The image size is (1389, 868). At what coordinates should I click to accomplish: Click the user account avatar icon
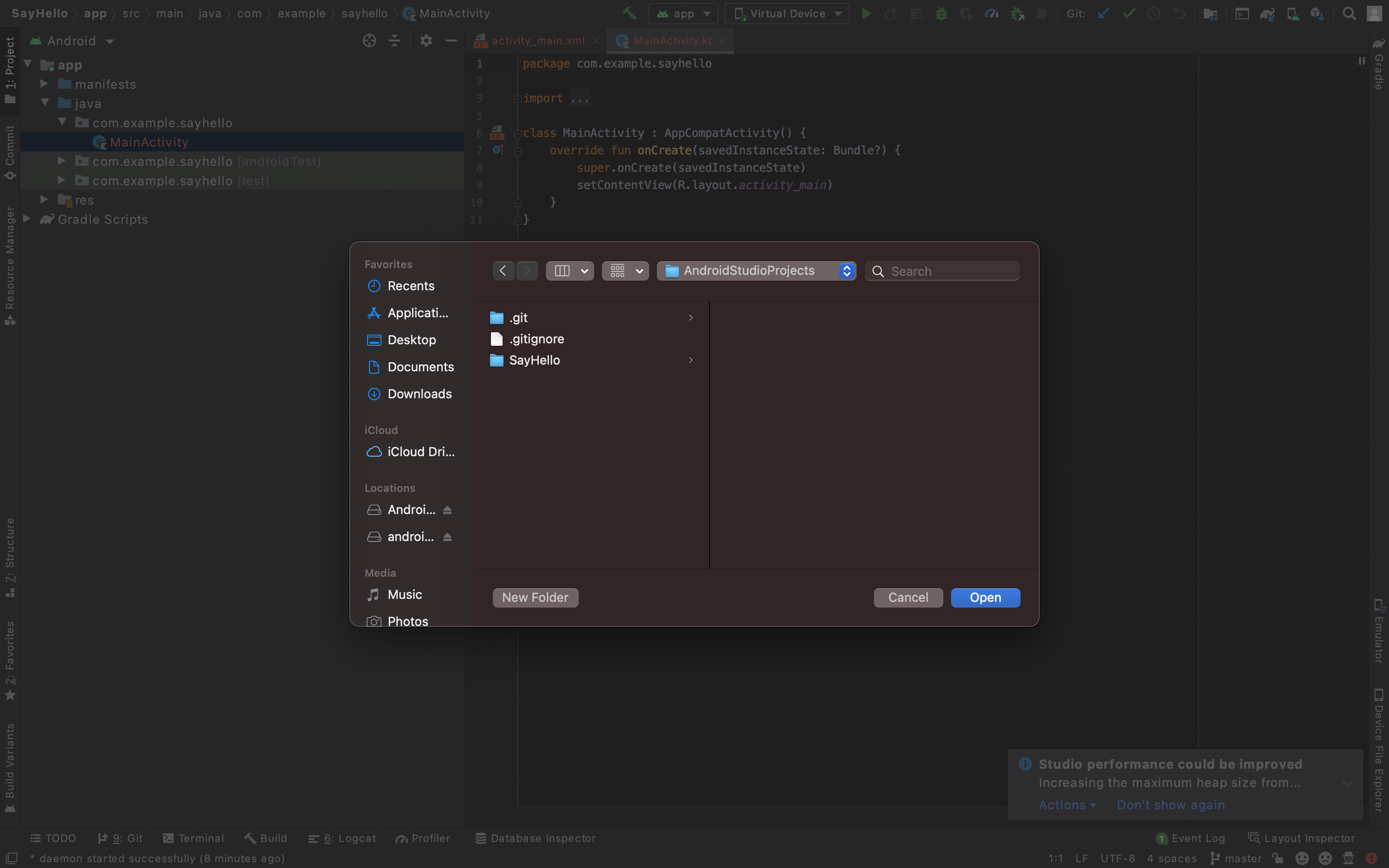pos(1374,13)
